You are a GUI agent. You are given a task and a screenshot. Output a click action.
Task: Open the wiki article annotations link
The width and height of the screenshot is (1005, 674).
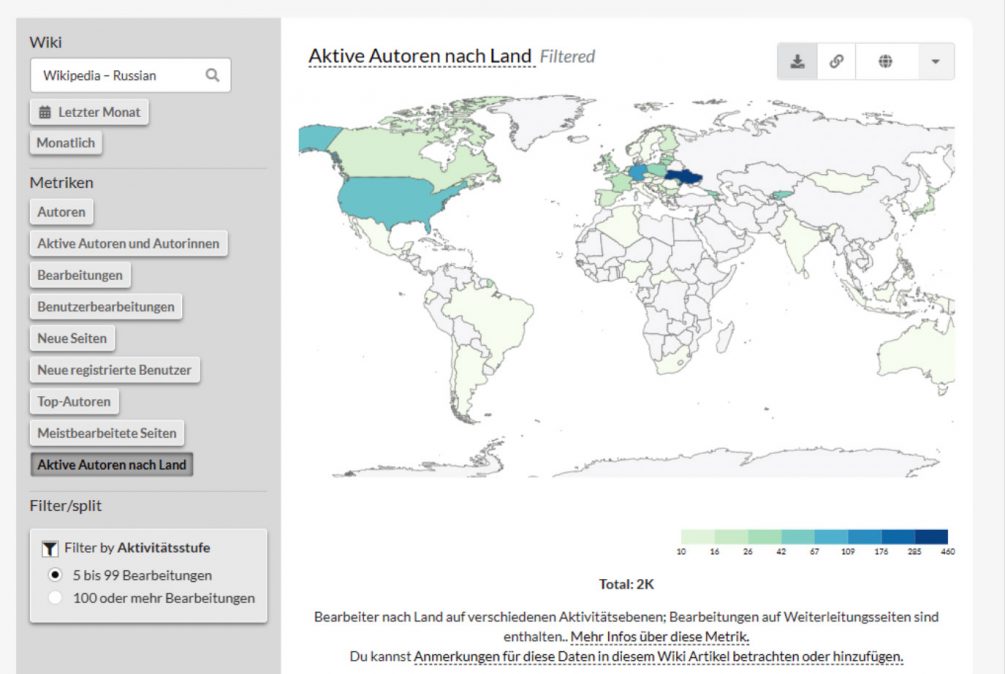(658, 657)
